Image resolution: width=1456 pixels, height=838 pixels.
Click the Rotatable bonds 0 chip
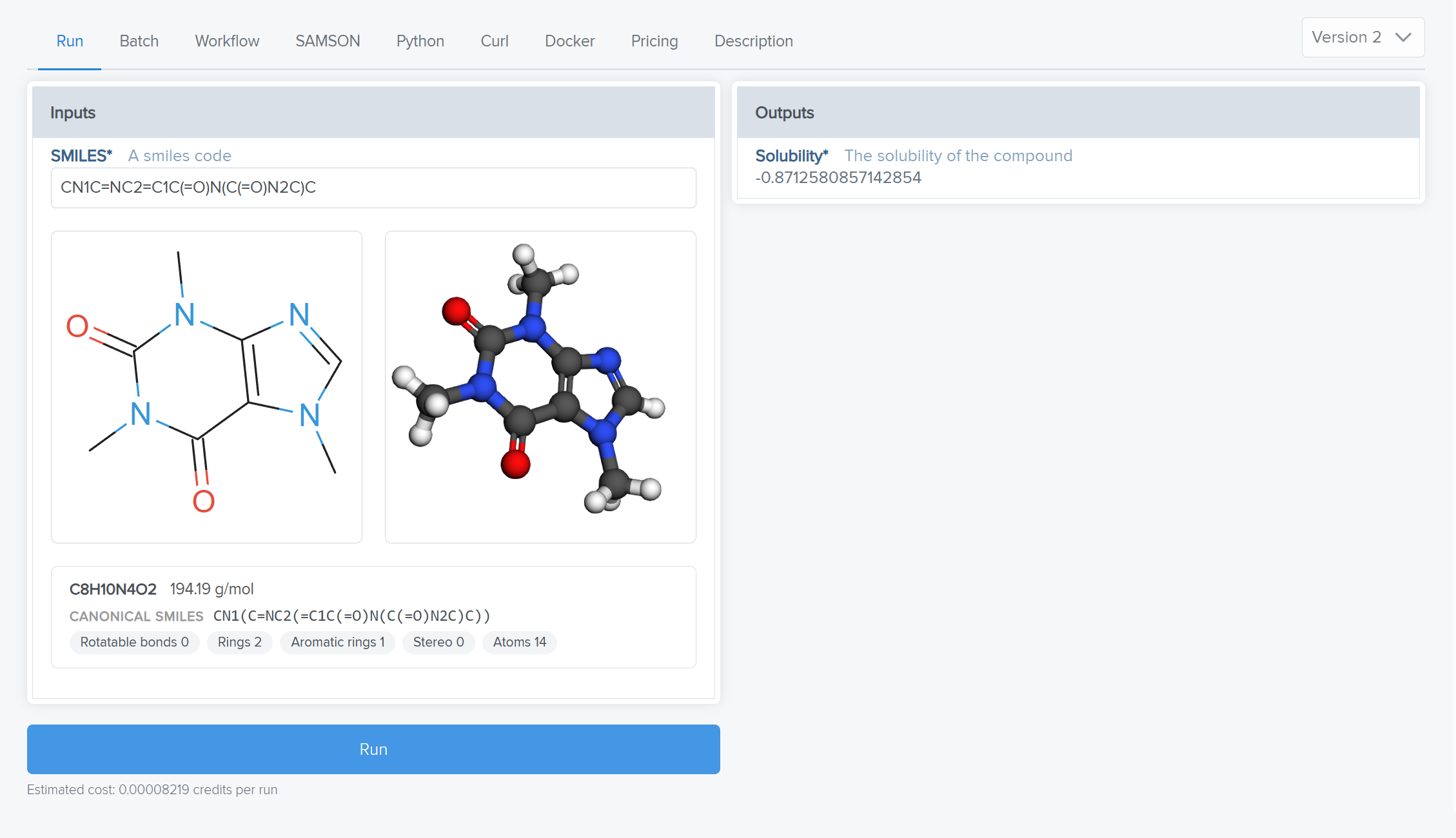(134, 642)
